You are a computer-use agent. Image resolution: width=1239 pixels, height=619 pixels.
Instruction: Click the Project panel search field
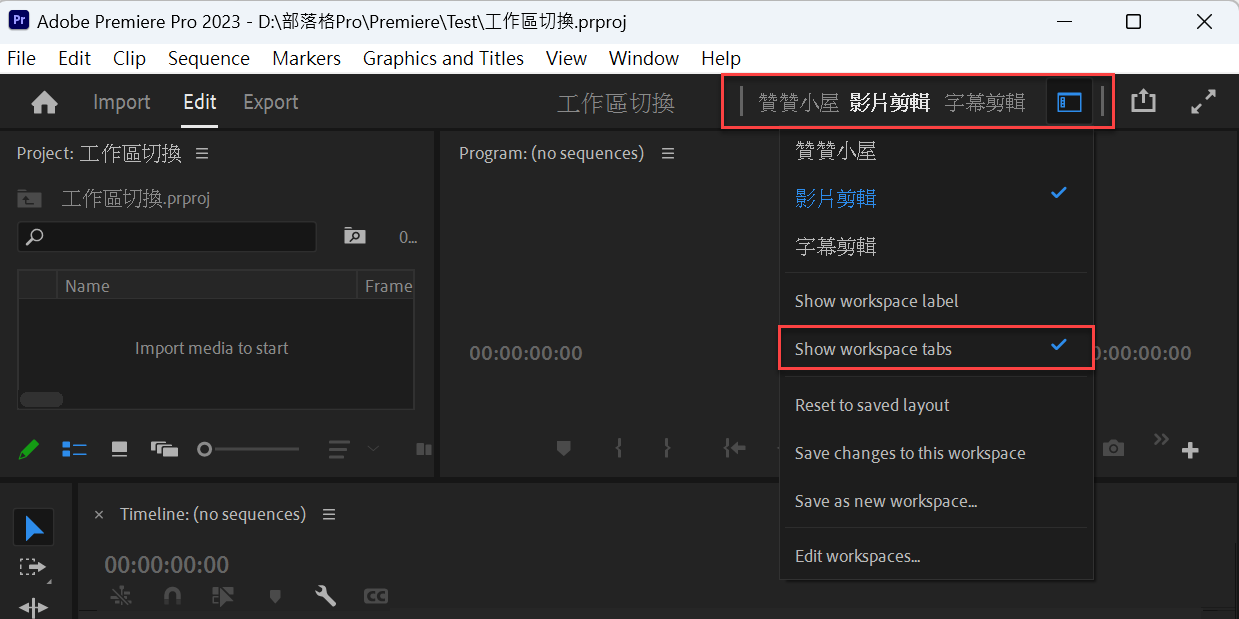[167, 237]
